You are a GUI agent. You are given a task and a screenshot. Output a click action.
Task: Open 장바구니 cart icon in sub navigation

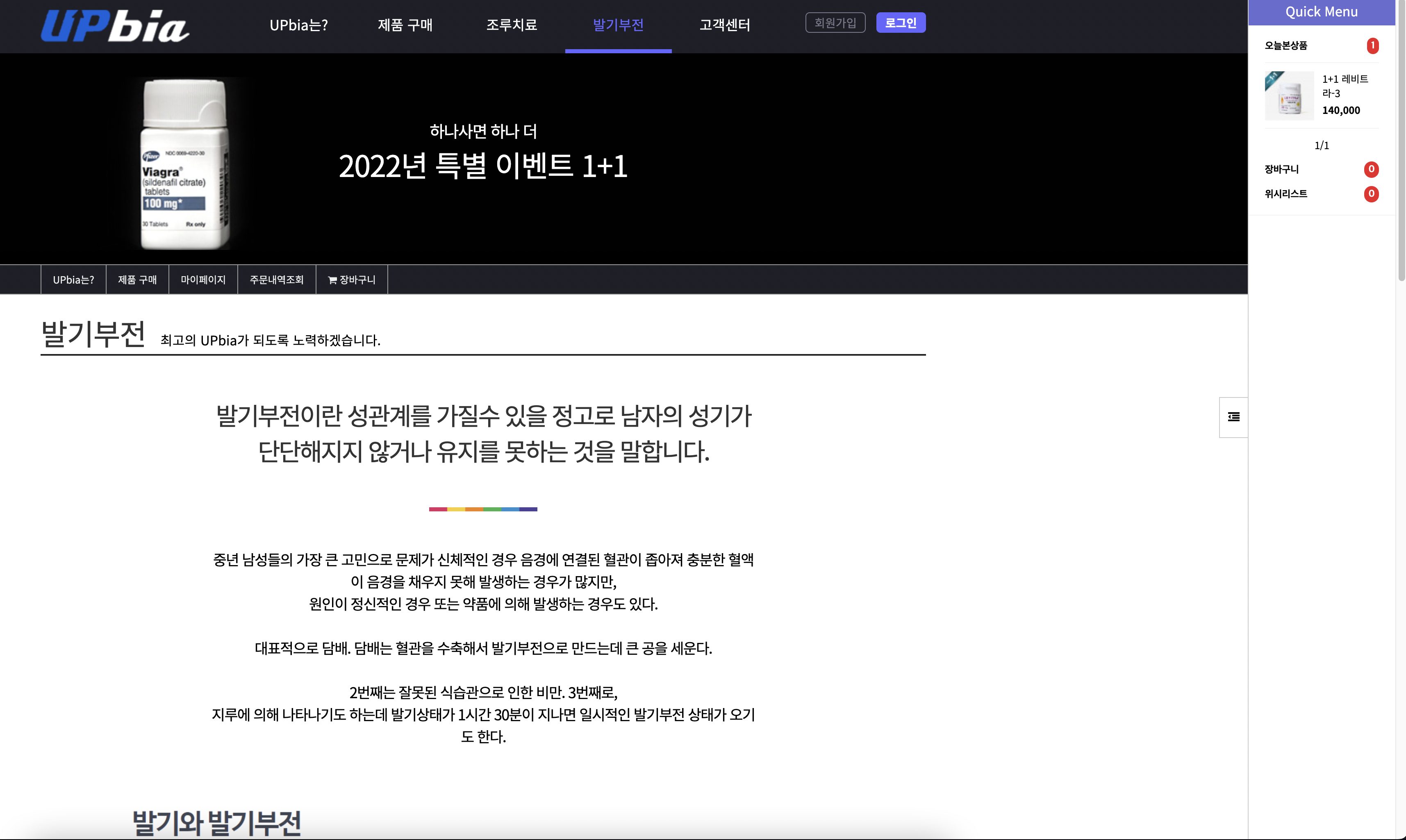tap(352, 279)
